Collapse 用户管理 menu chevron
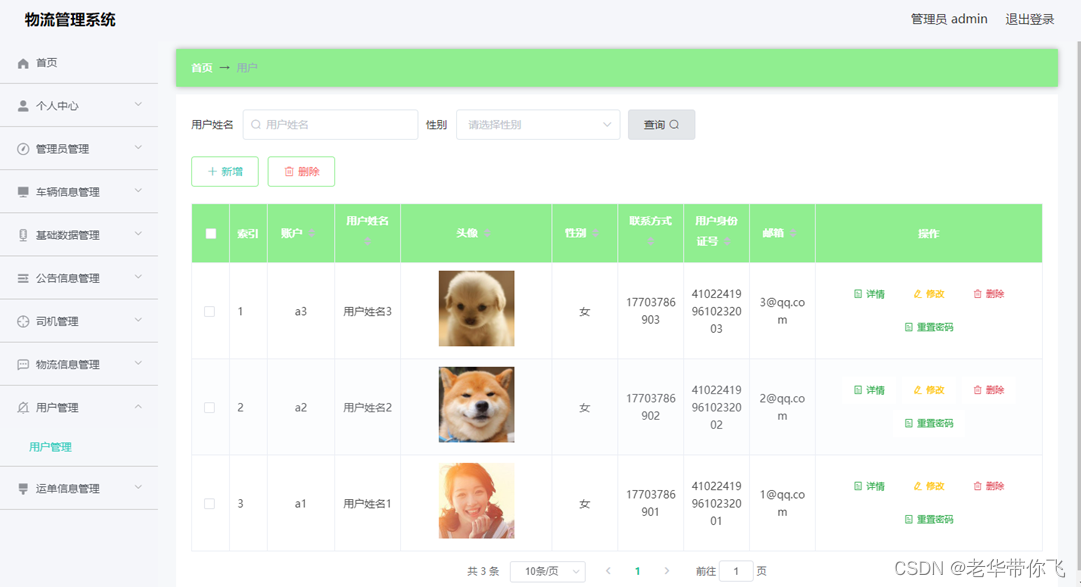The height and width of the screenshot is (587, 1081). [138, 406]
